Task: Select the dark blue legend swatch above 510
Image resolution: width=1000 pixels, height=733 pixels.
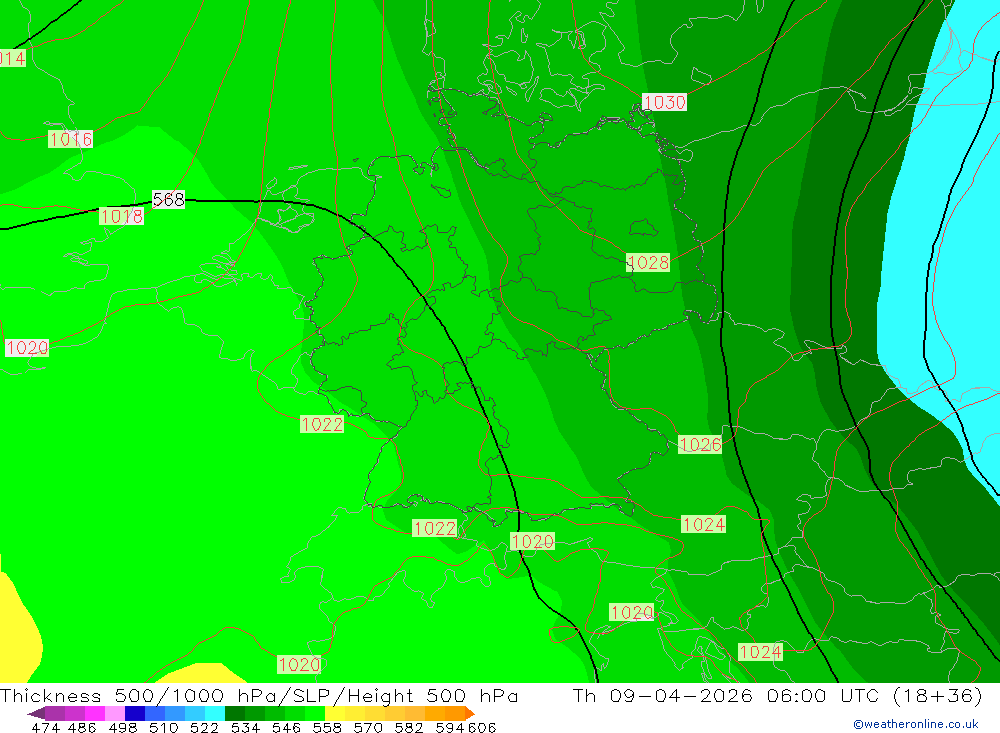Action: (x=134, y=713)
